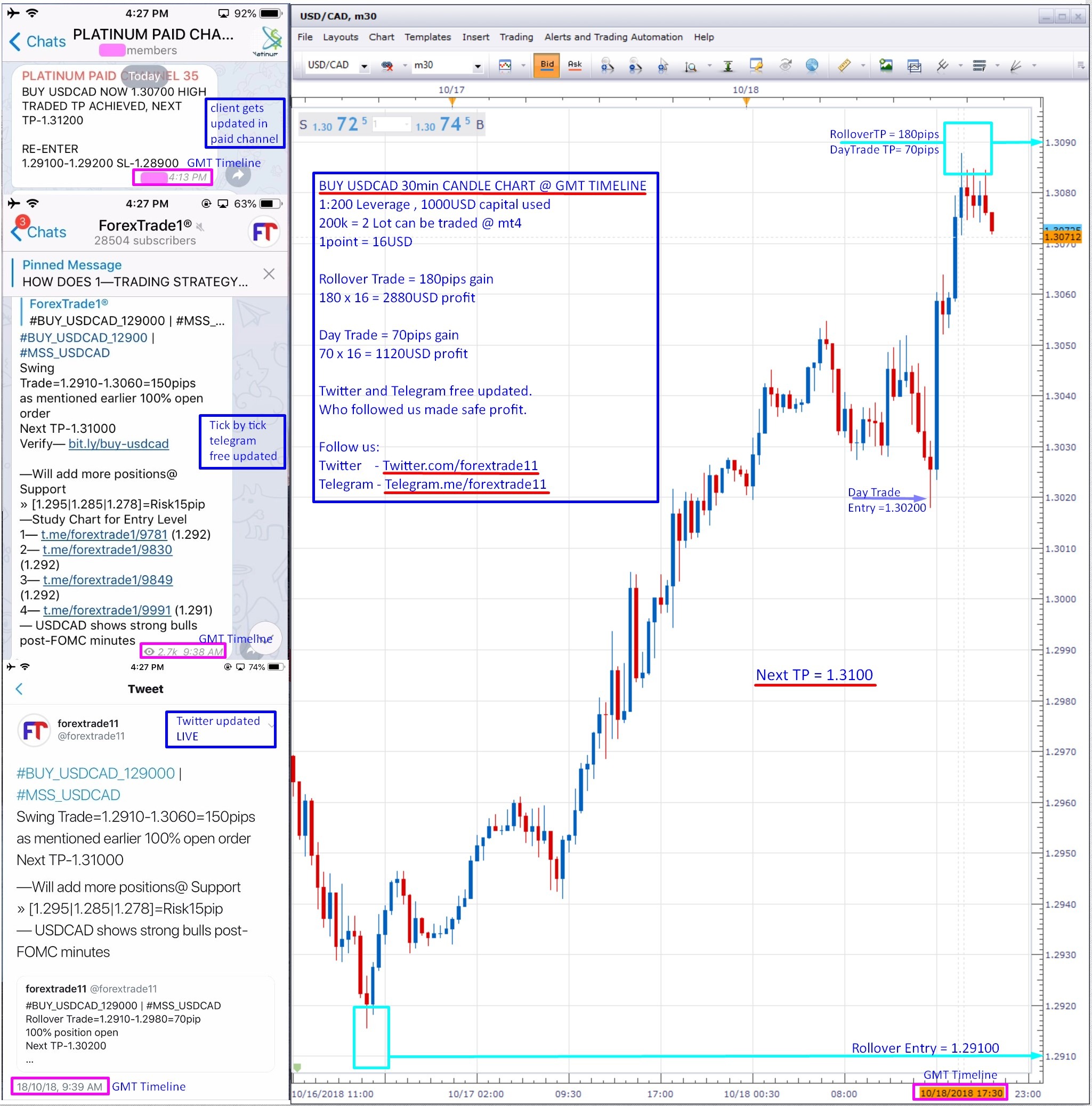Toggle the Bid price button
This screenshot has height=1106, width=1092.
(547, 65)
